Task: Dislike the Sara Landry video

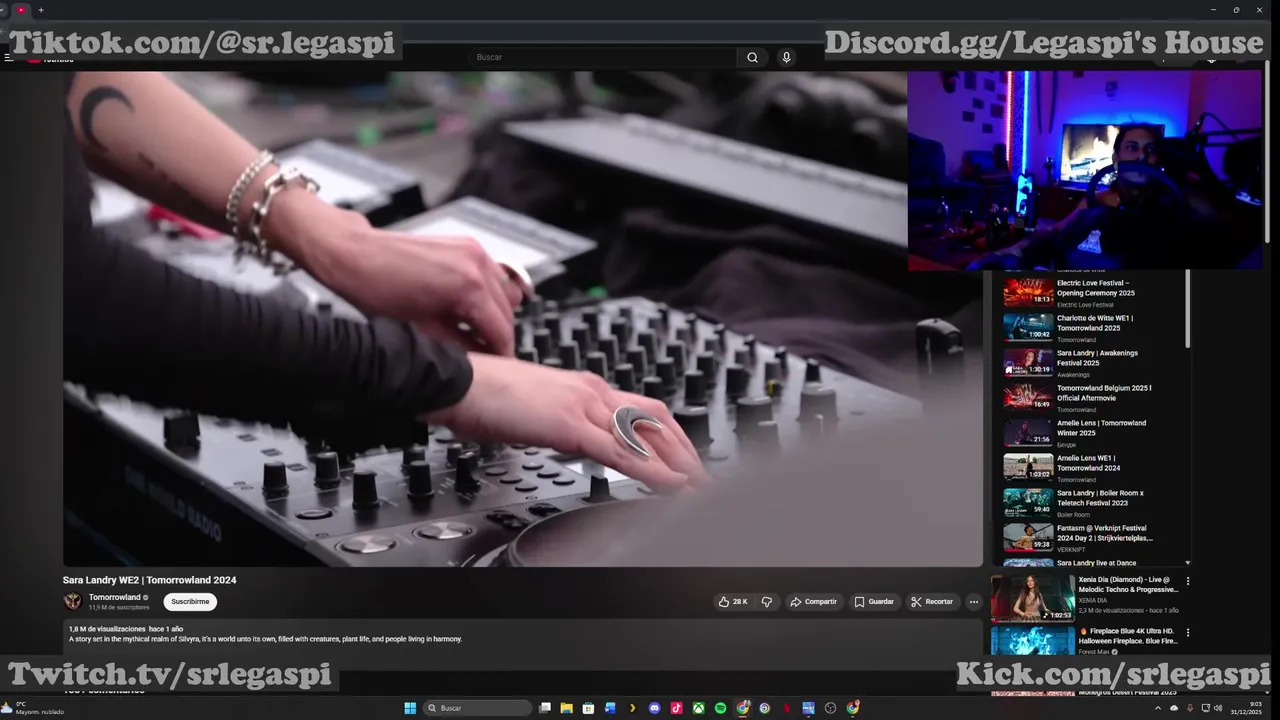Action: click(x=767, y=602)
